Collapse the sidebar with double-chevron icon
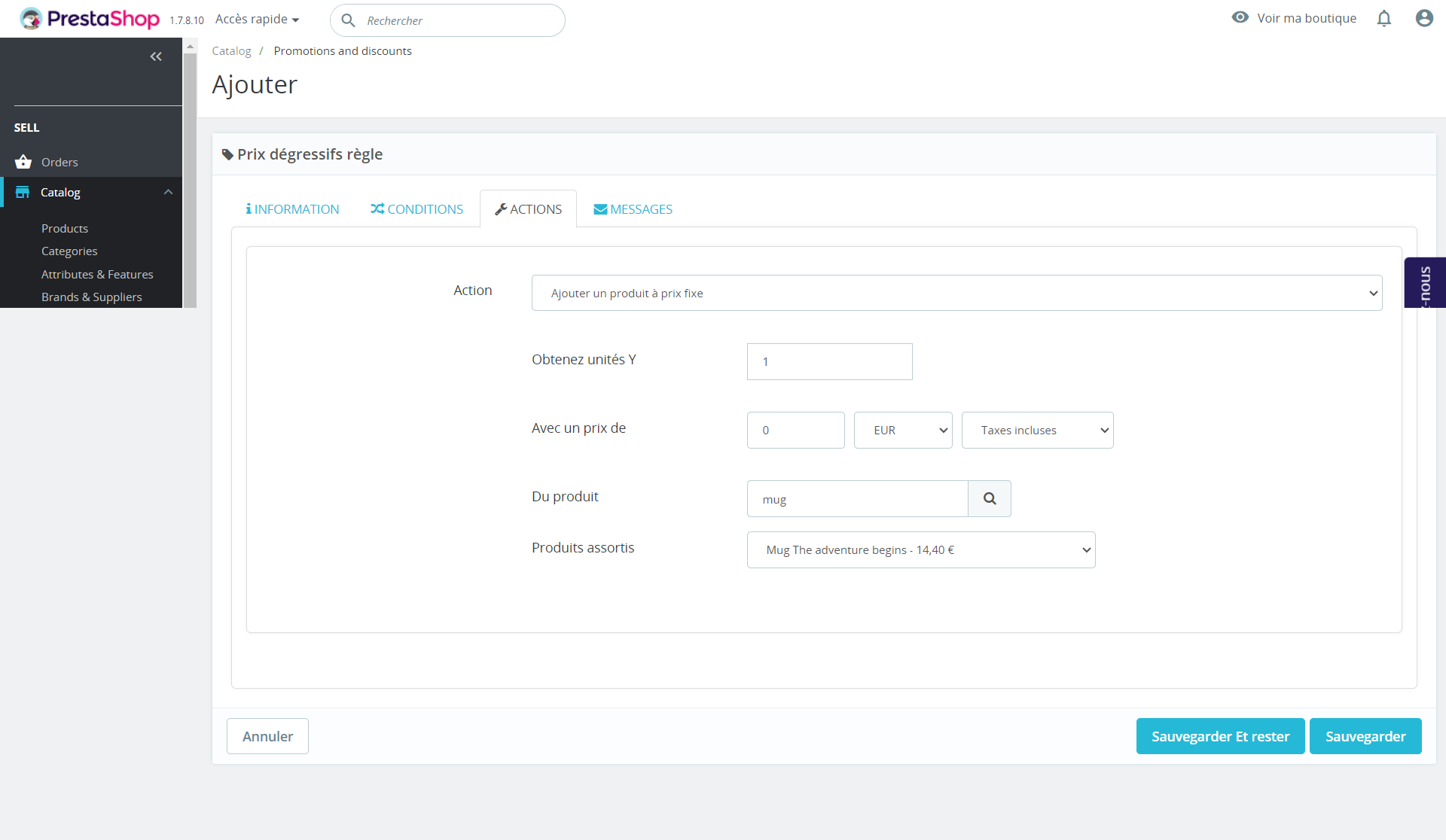 pyautogui.click(x=156, y=56)
